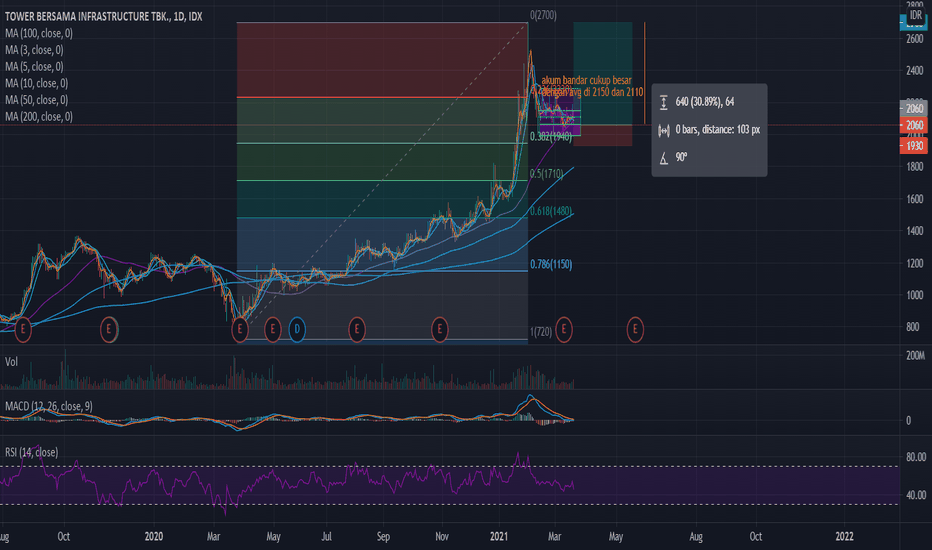Click the 'dengan avg di 2150 dan 2110' note
Image resolution: width=932 pixels, height=550 pixels.
[593, 92]
